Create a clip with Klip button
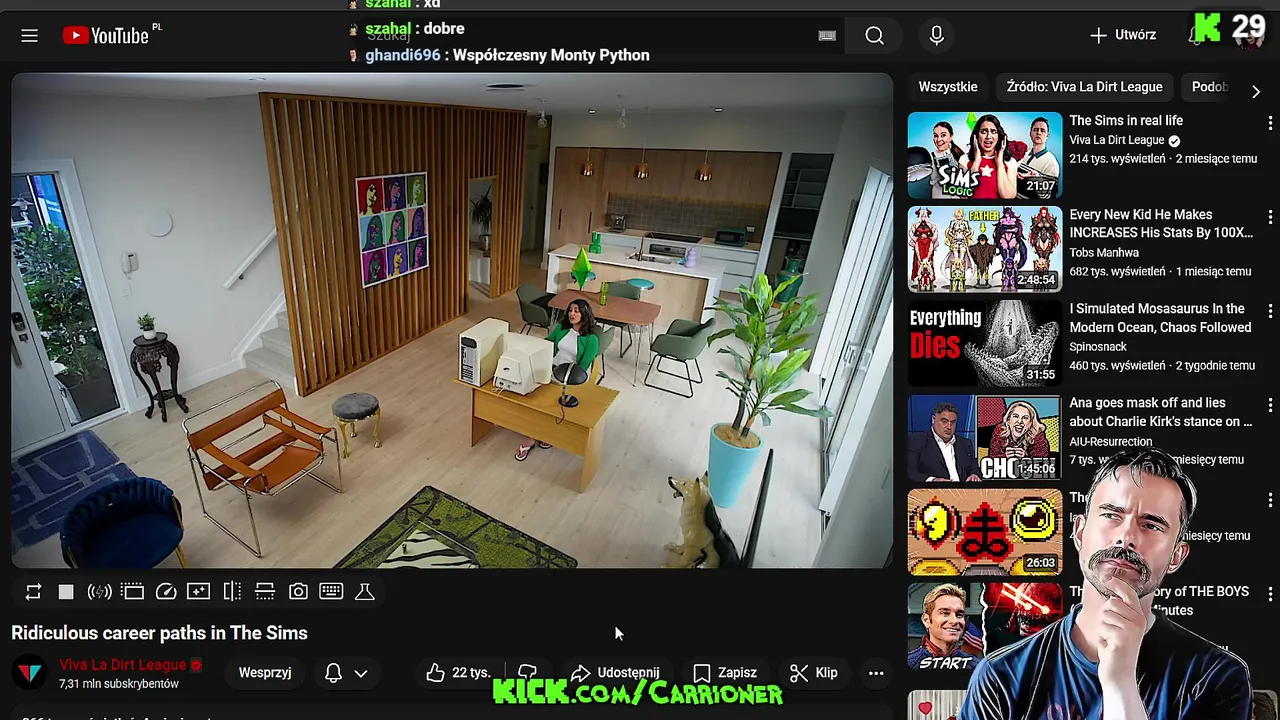The width and height of the screenshot is (1280, 720). [815, 673]
